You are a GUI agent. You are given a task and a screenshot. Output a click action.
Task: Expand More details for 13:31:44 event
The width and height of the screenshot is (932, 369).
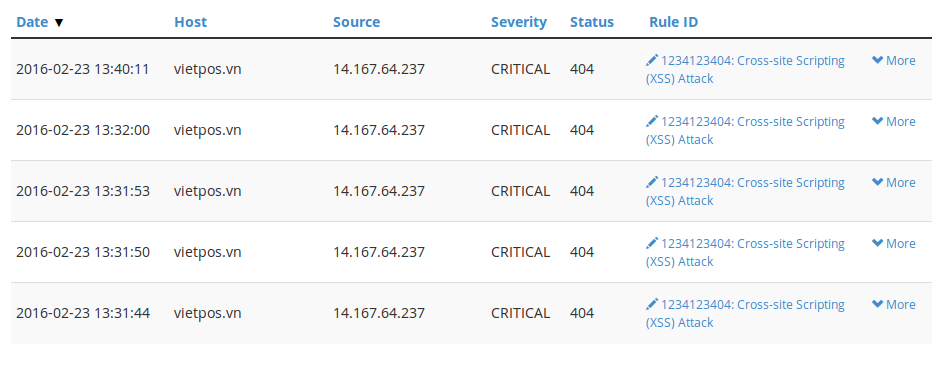893,305
